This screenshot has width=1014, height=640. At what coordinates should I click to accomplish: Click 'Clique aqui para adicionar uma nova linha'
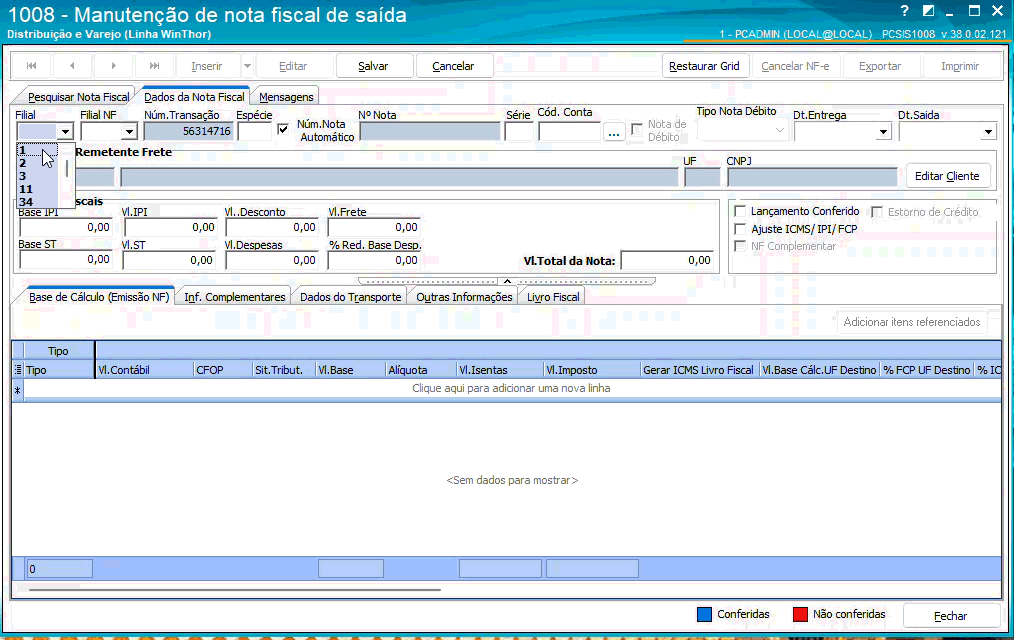[511, 389]
